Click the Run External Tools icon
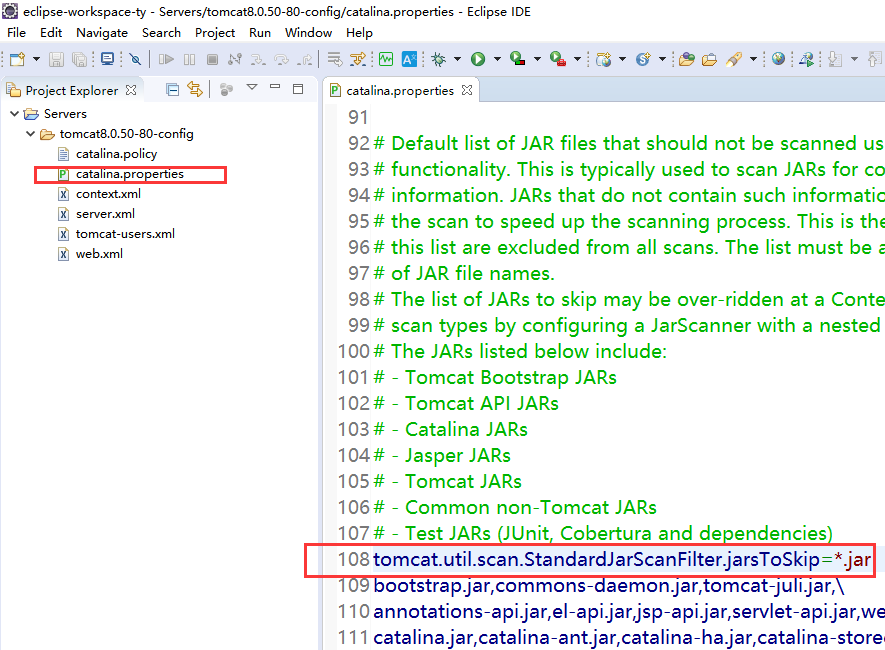Screen dimensions: 885x650 [558, 59]
